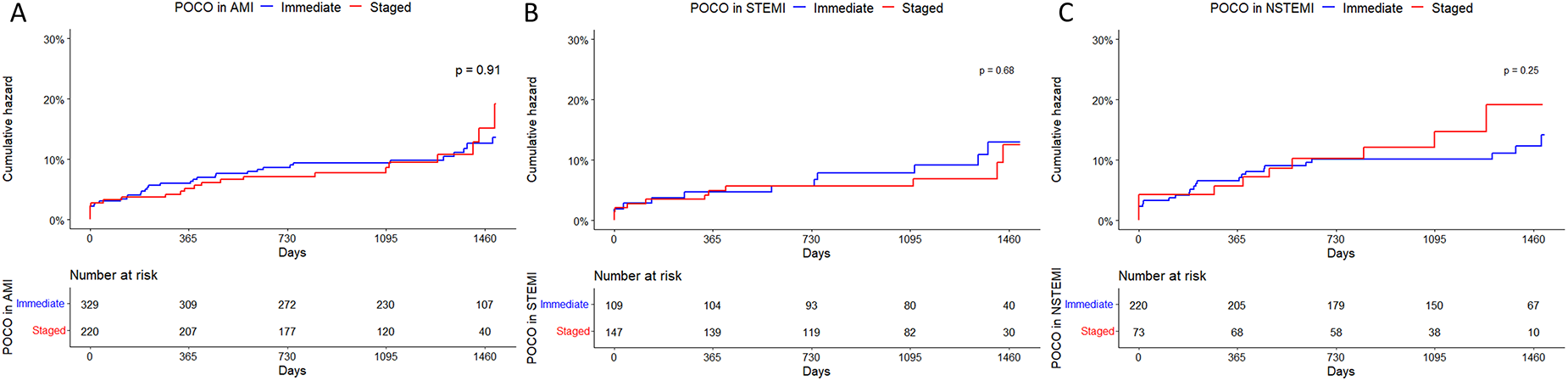Click the value 329 in the AMI risk table
Viewport: 1568px width, 381px height.
[90, 305]
